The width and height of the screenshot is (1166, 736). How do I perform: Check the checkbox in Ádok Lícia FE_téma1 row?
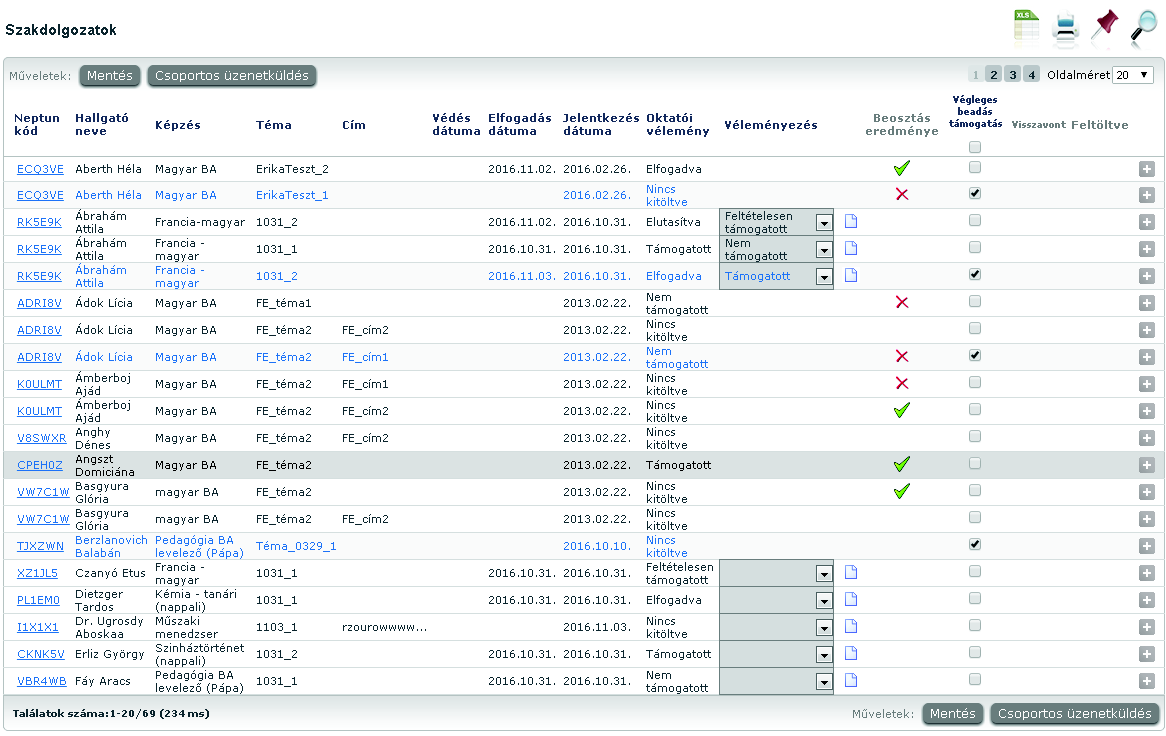[975, 301]
